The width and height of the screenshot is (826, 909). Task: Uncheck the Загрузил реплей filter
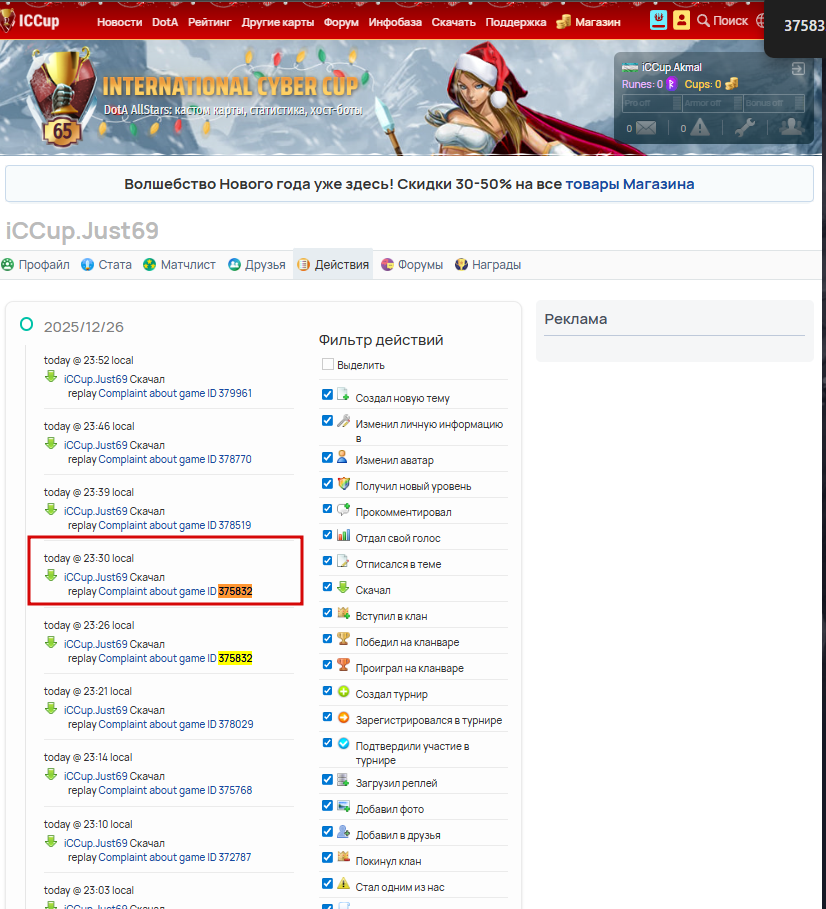pyautogui.click(x=327, y=779)
